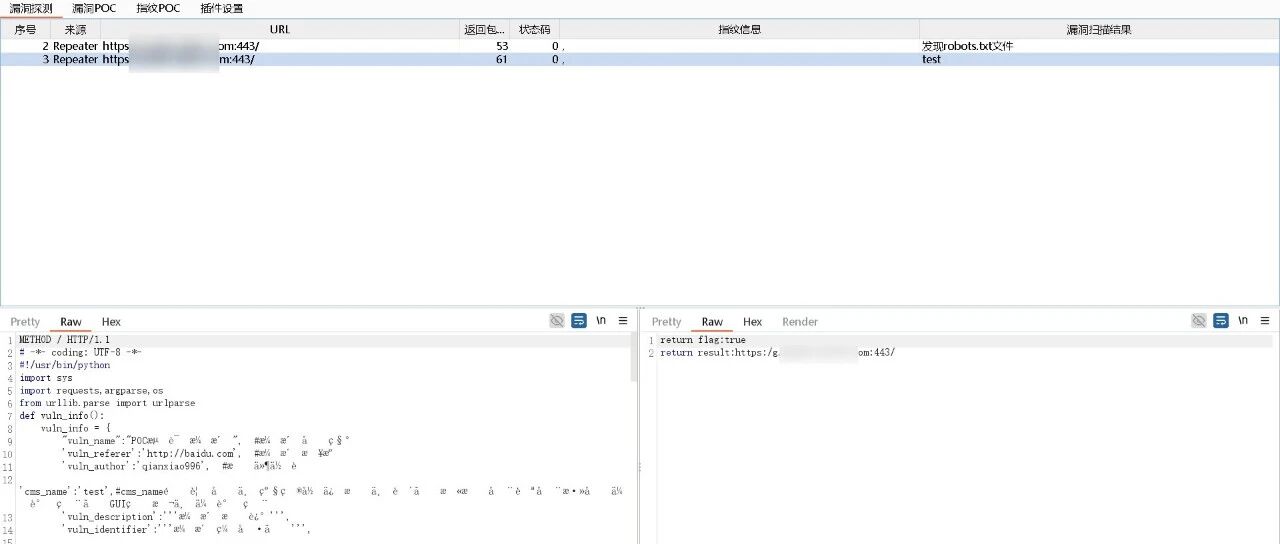
Task: Click code line 'import sys'
Action: [x=46, y=378]
